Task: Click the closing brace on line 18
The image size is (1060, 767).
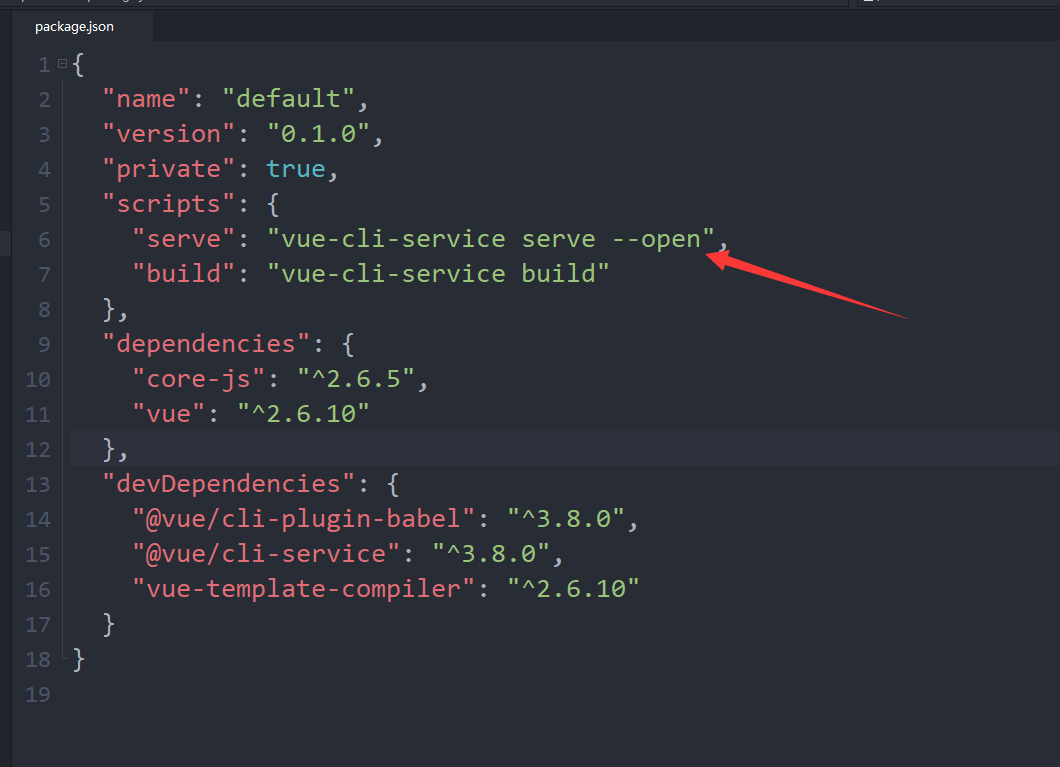Action: click(x=80, y=659)
